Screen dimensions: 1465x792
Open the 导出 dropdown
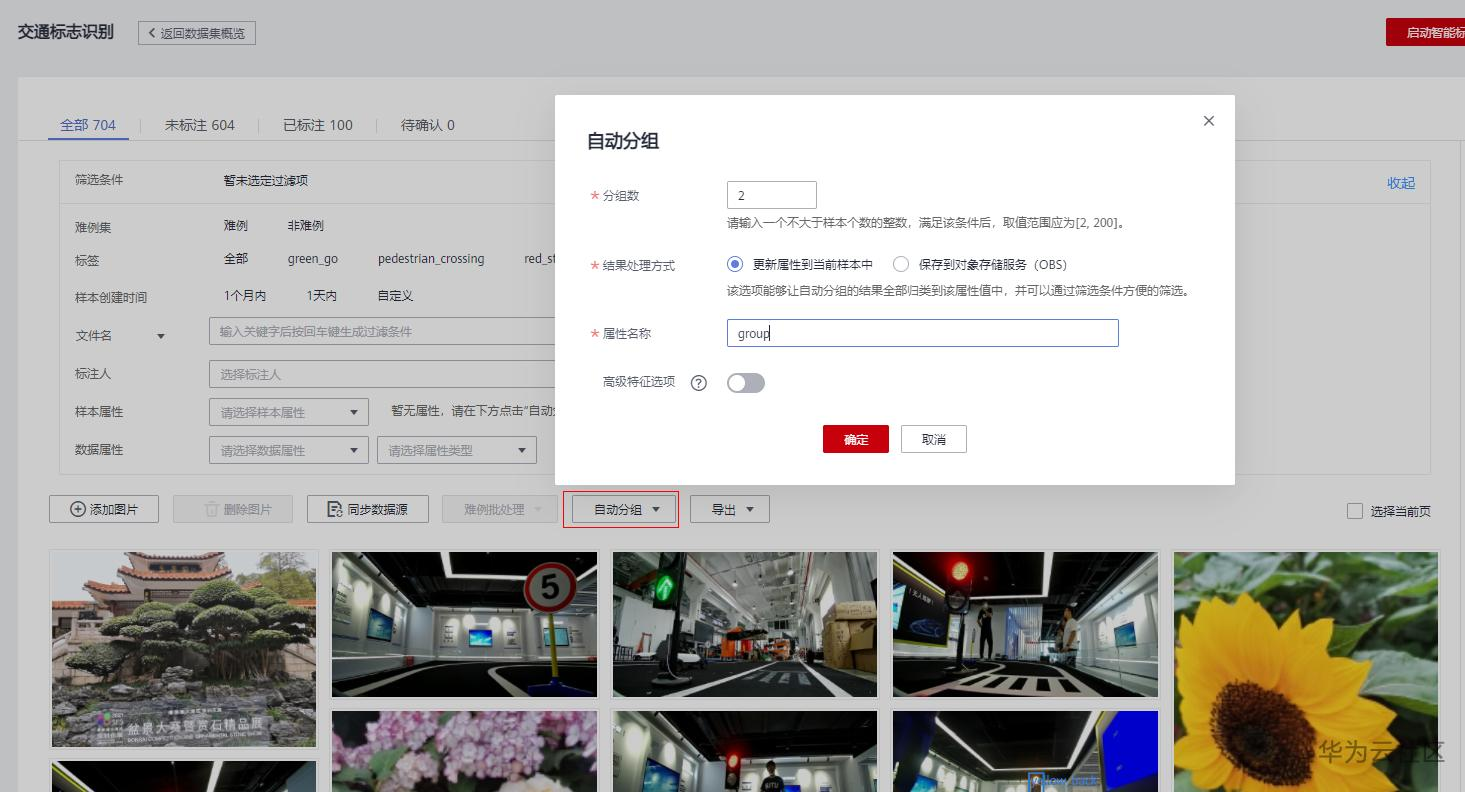click(730, 509)
